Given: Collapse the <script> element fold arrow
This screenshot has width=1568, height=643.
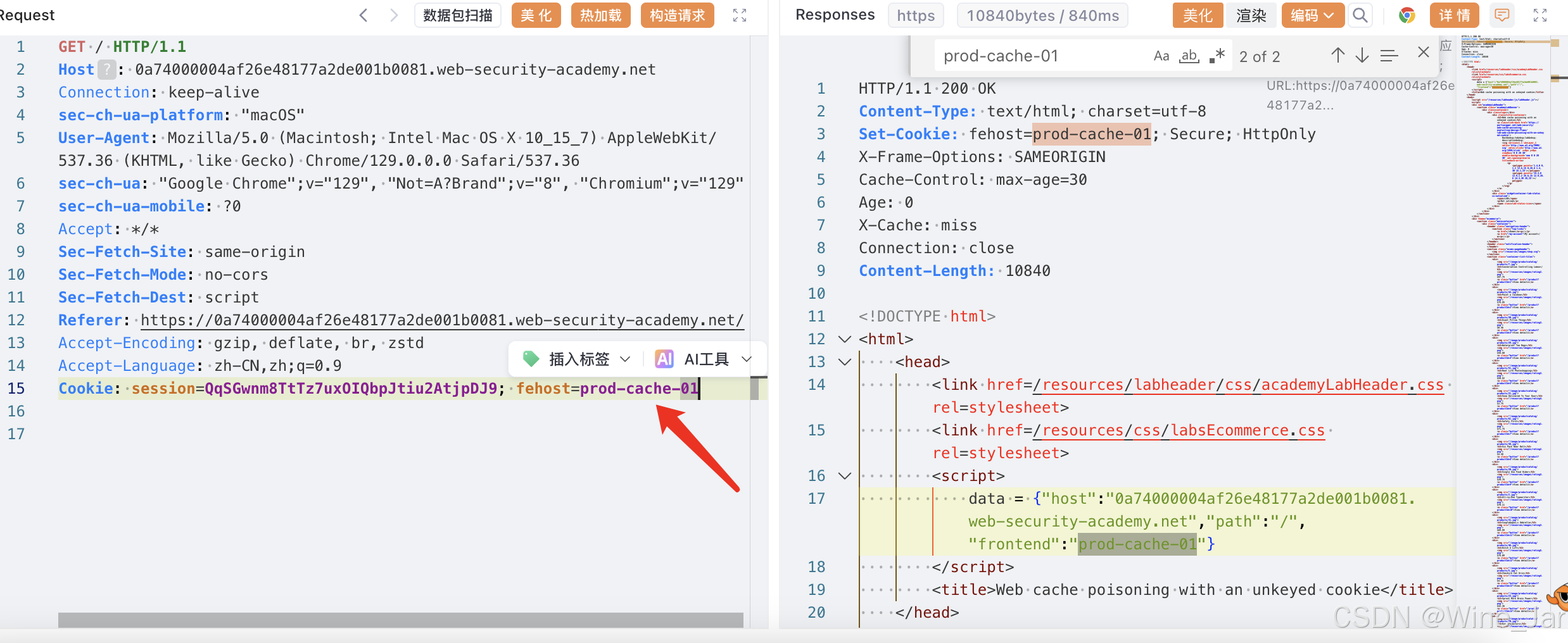Looking at the screenshot, I should click(x=844, y=476).
